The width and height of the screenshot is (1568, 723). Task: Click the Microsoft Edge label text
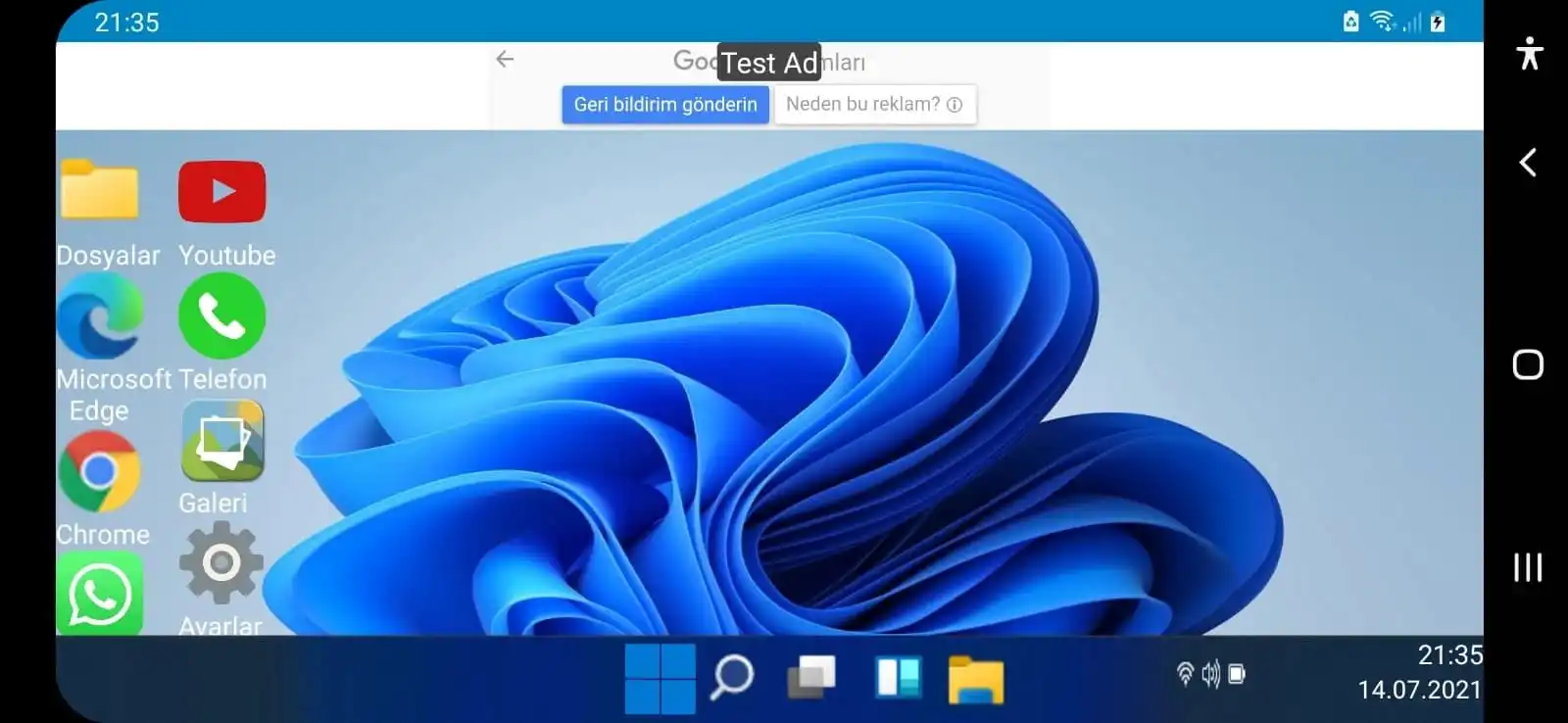point(115,395)
